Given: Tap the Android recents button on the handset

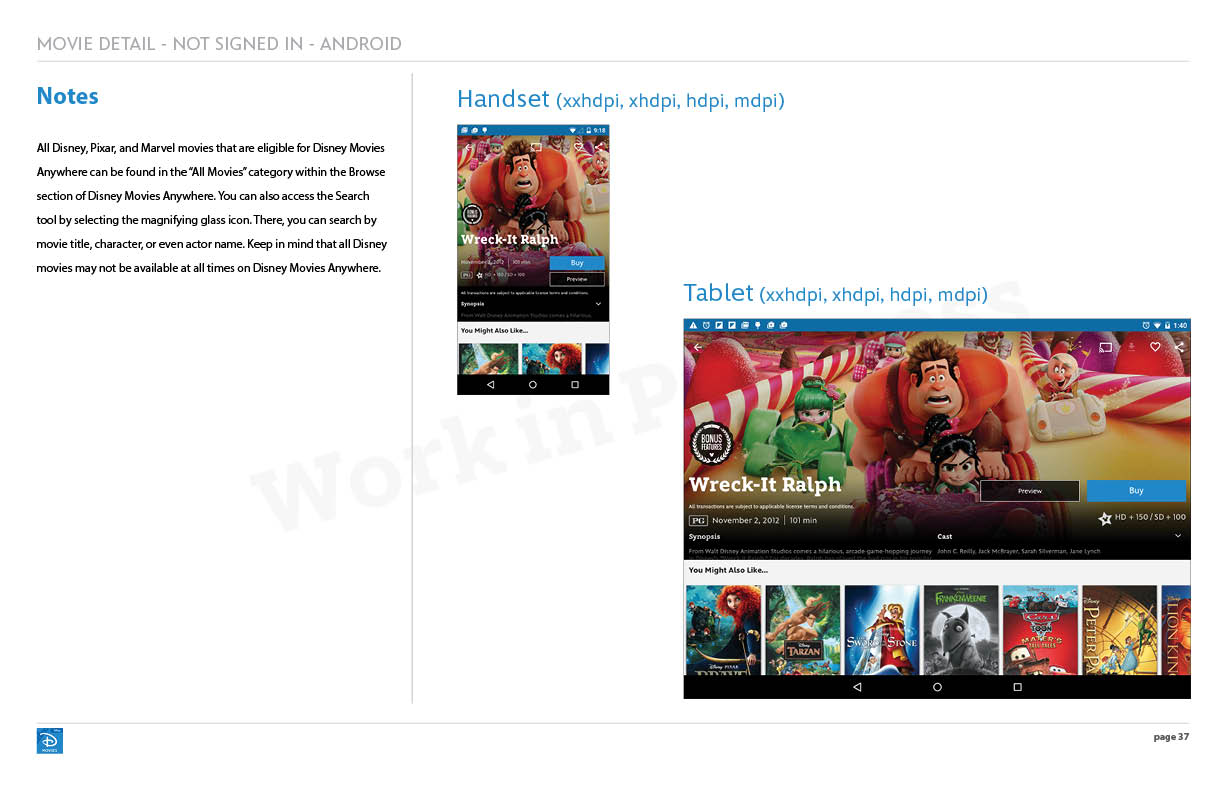Looking at the screenshot, I should (x=575, y=384).
